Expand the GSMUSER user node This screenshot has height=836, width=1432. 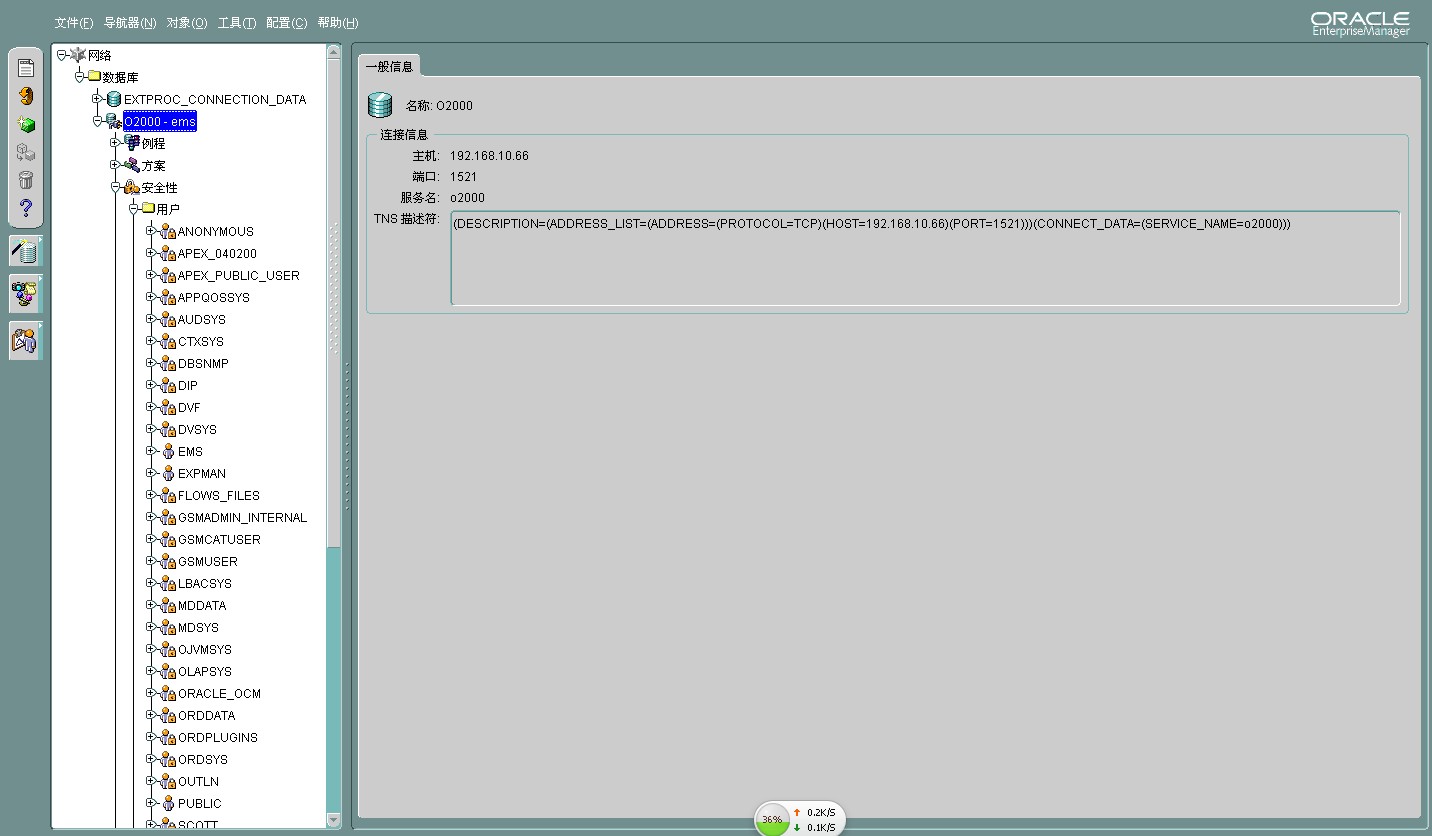click(x=151, y=561)
